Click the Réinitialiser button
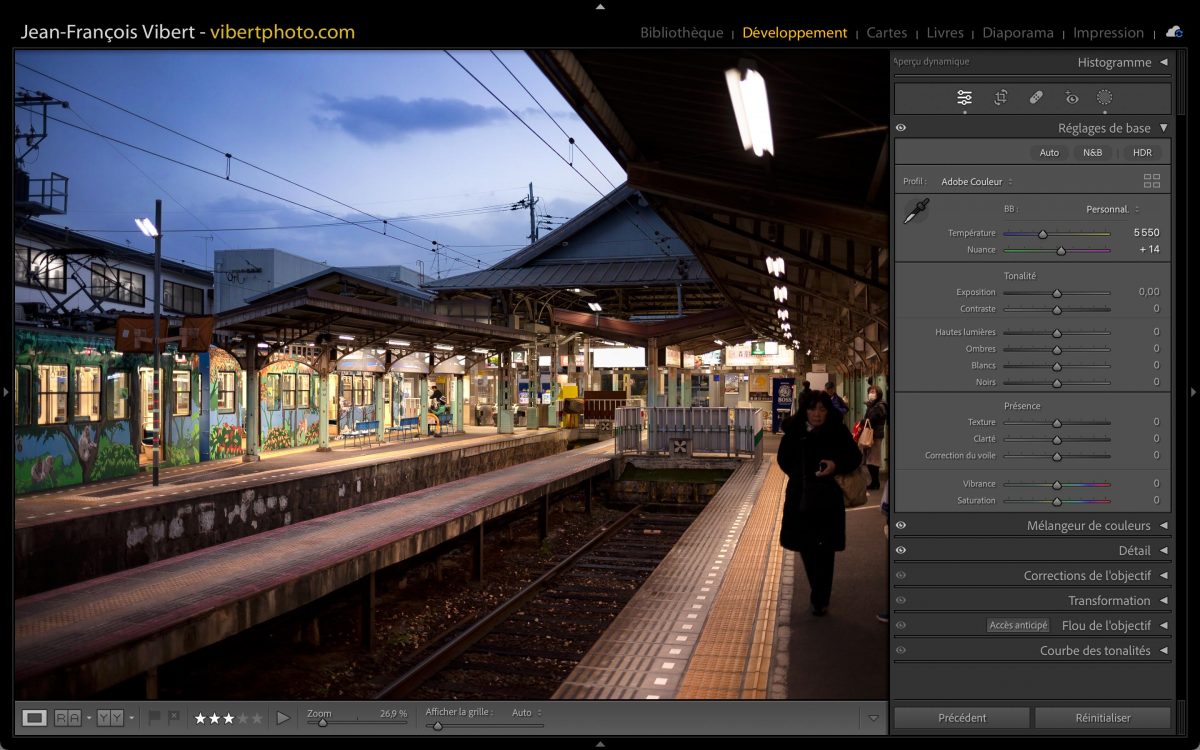This screenshot has width=1200, height=750. tap(1102, 718)
